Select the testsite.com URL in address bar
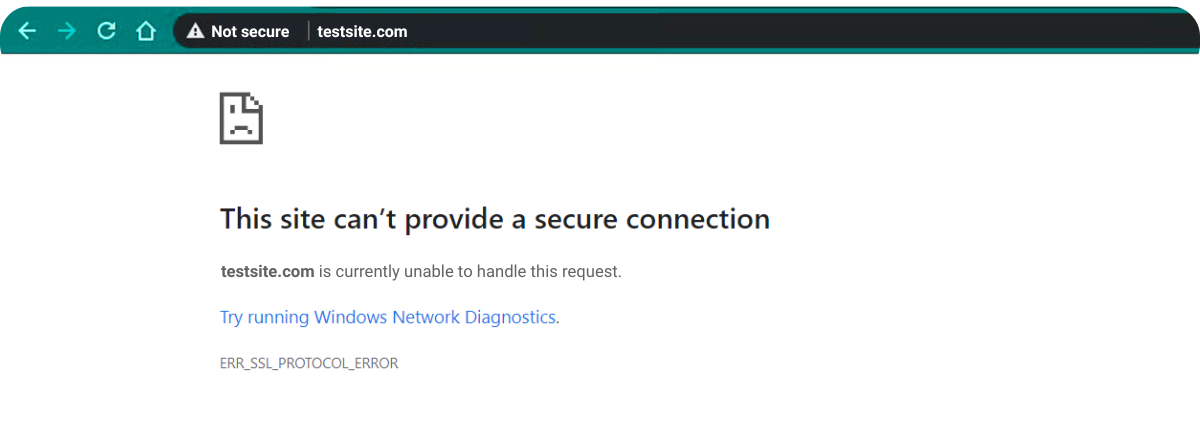This screenshot has width=1200, height=432. 362,31
